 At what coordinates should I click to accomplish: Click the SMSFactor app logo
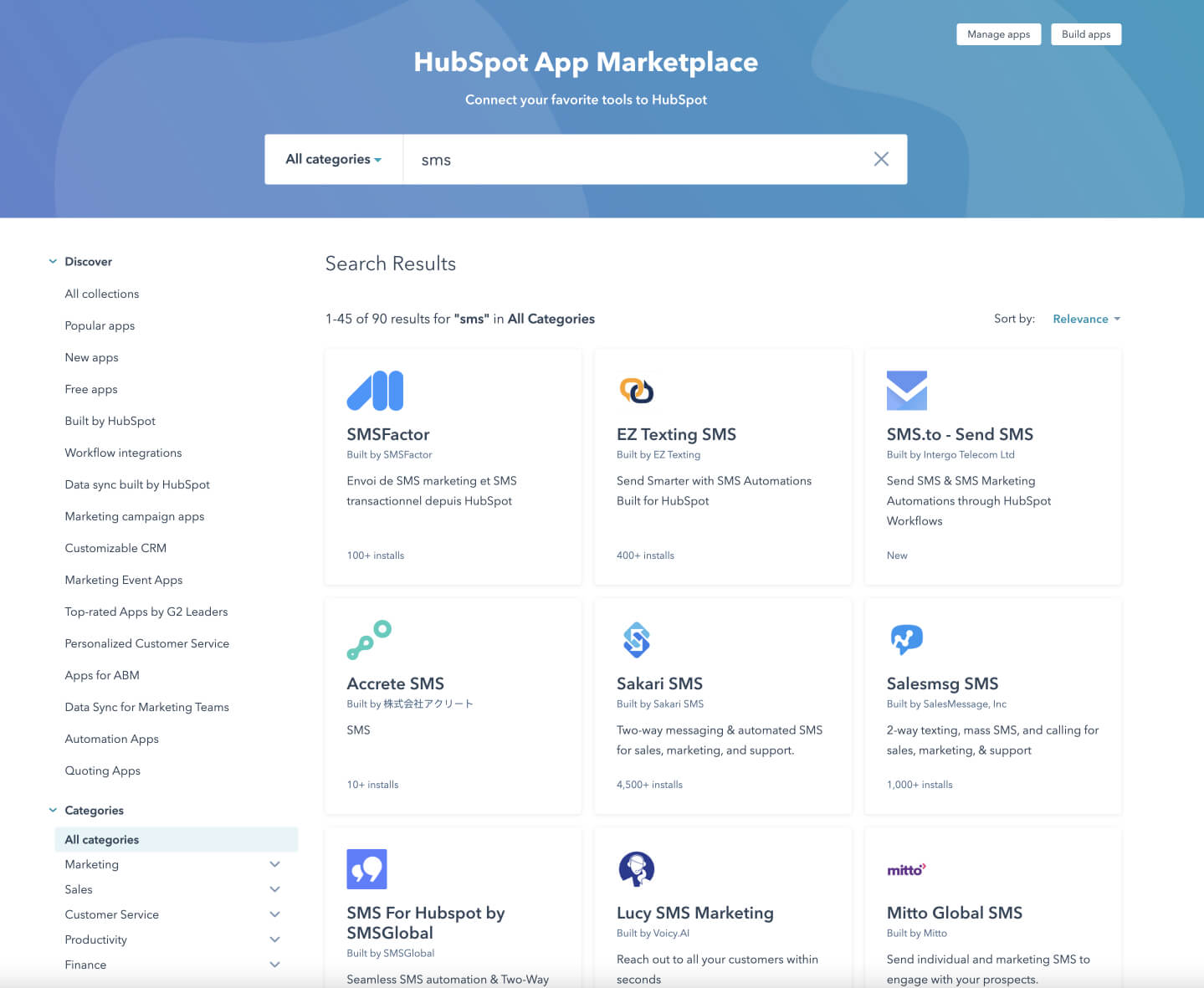click(x=375, y=391)
